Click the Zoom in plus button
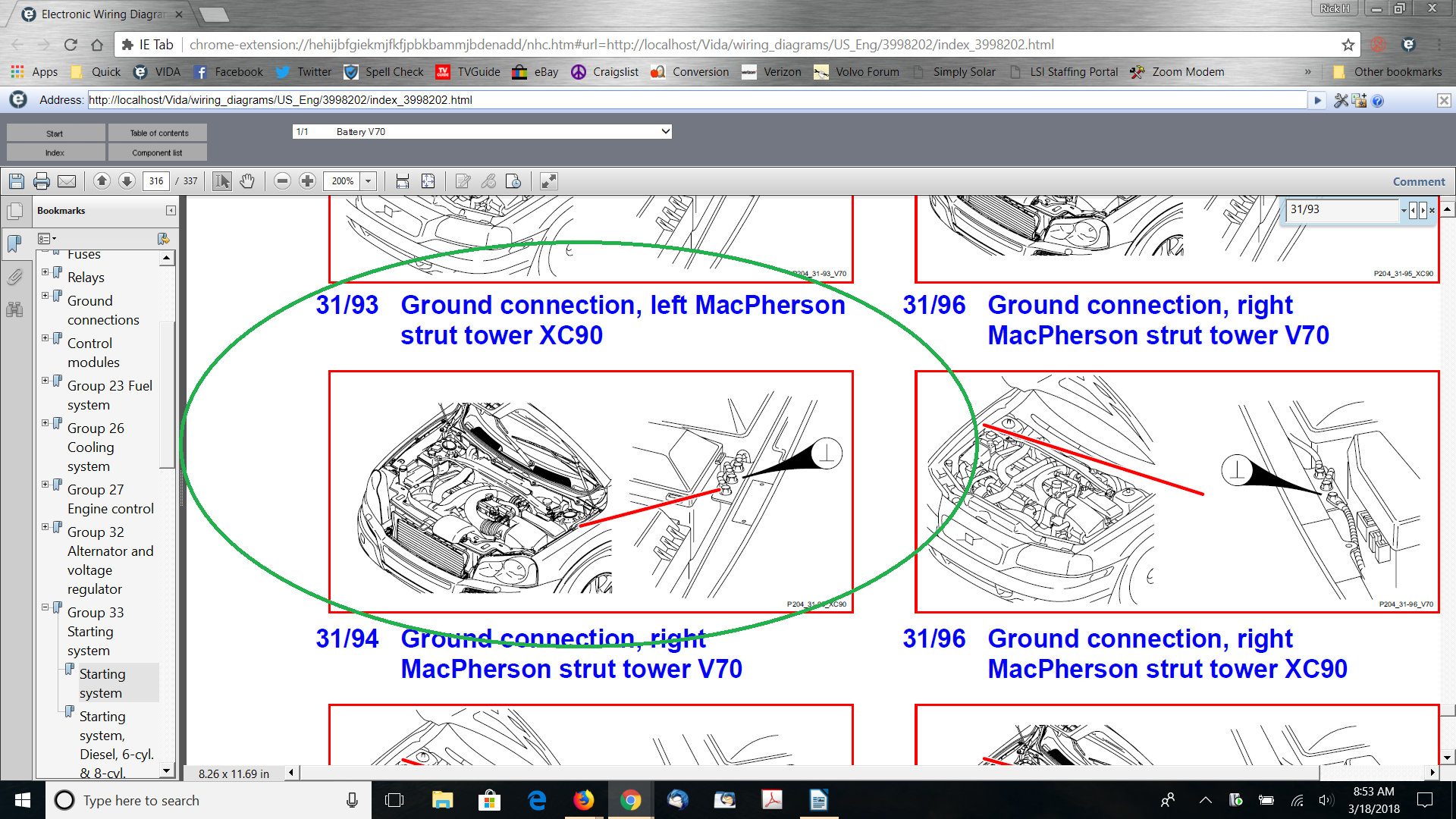 point(307,181)
